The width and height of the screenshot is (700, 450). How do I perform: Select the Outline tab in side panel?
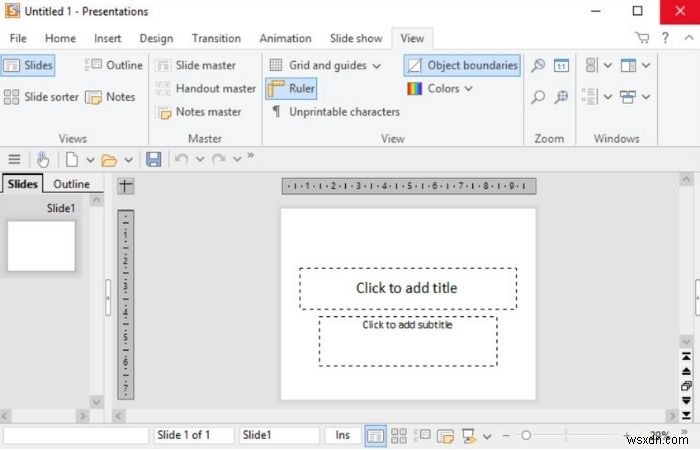[71, 184]
